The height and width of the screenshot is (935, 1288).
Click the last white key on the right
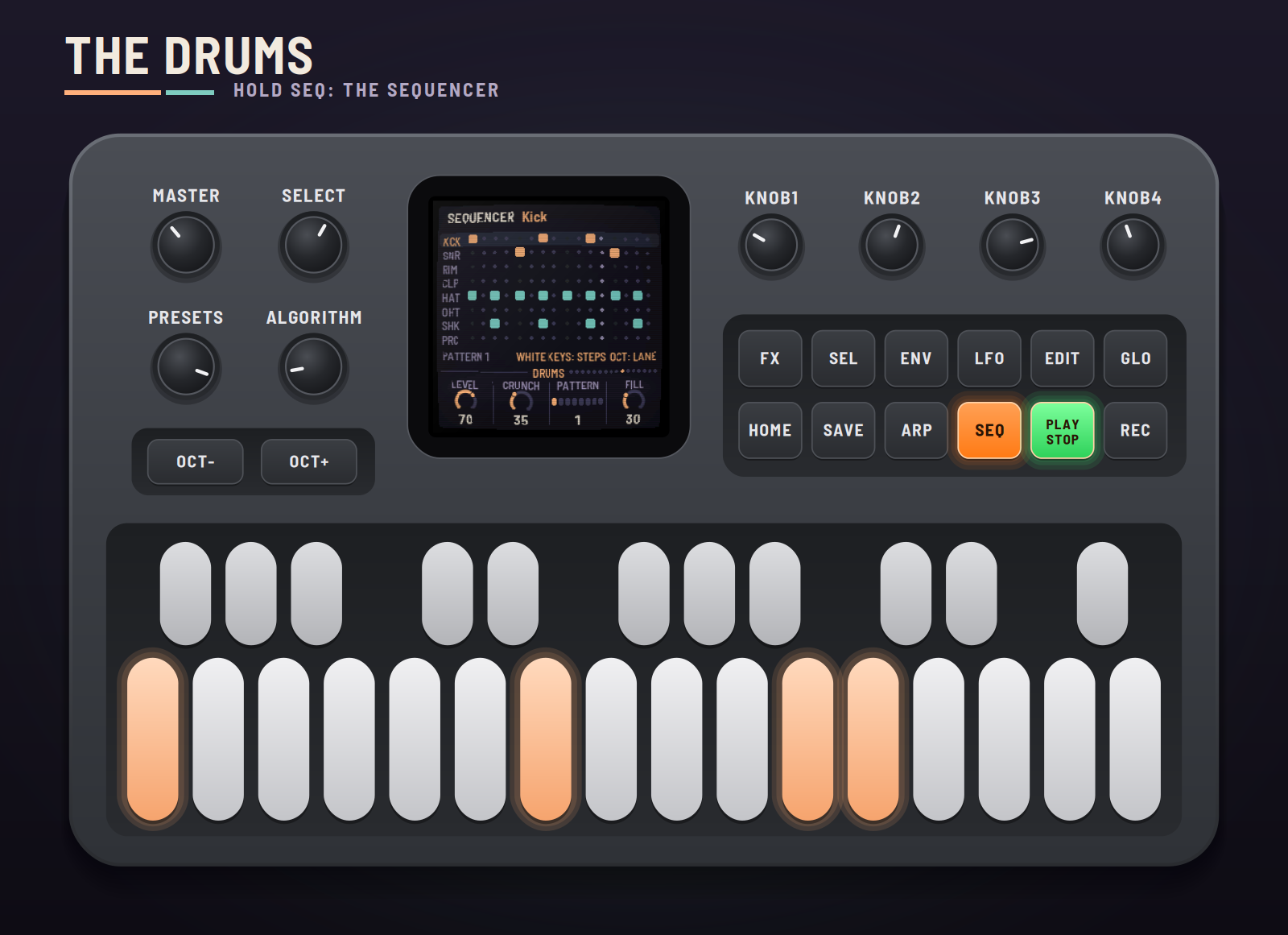point(1135,739)
